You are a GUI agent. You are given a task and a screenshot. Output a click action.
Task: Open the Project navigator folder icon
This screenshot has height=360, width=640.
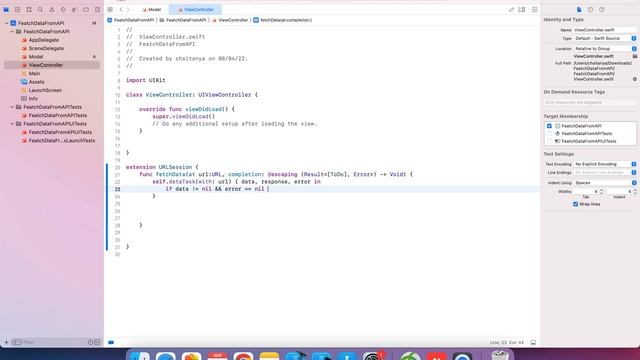coord(6,9)
